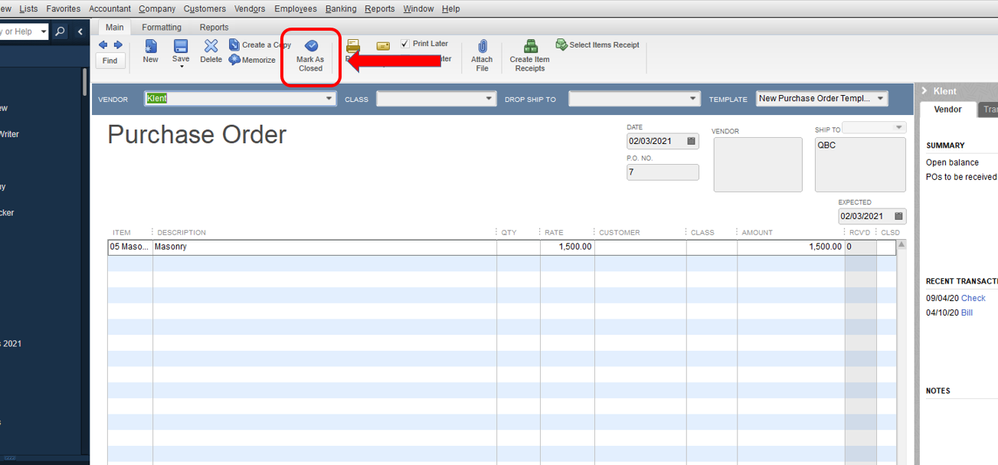Click the search magnifier icon
Image resolution: width=998 pixels, height=465 pixels.
(x=60, y=31)
